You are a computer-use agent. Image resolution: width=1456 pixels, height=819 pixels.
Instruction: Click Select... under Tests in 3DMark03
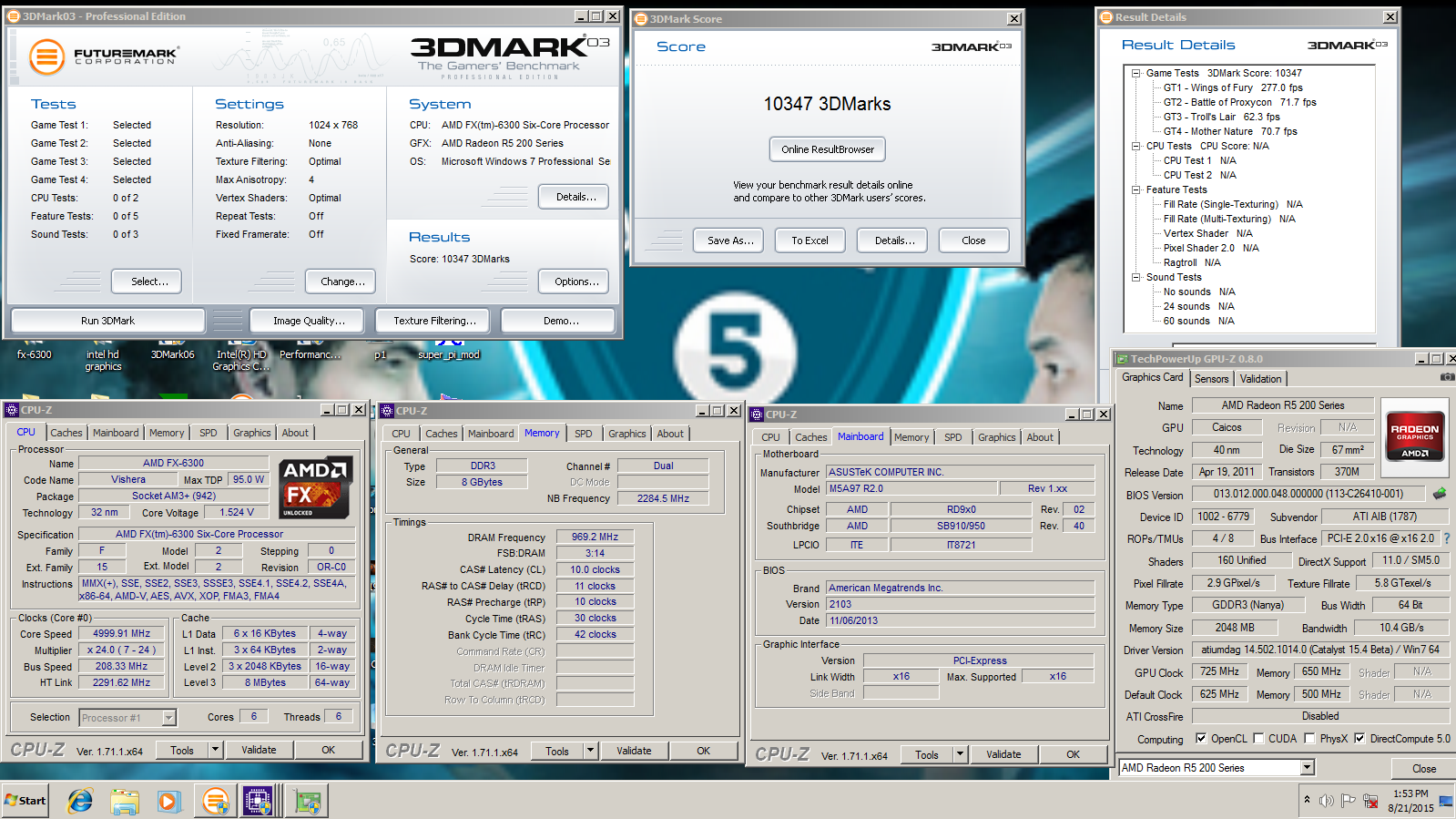click(x=147, y=282)
